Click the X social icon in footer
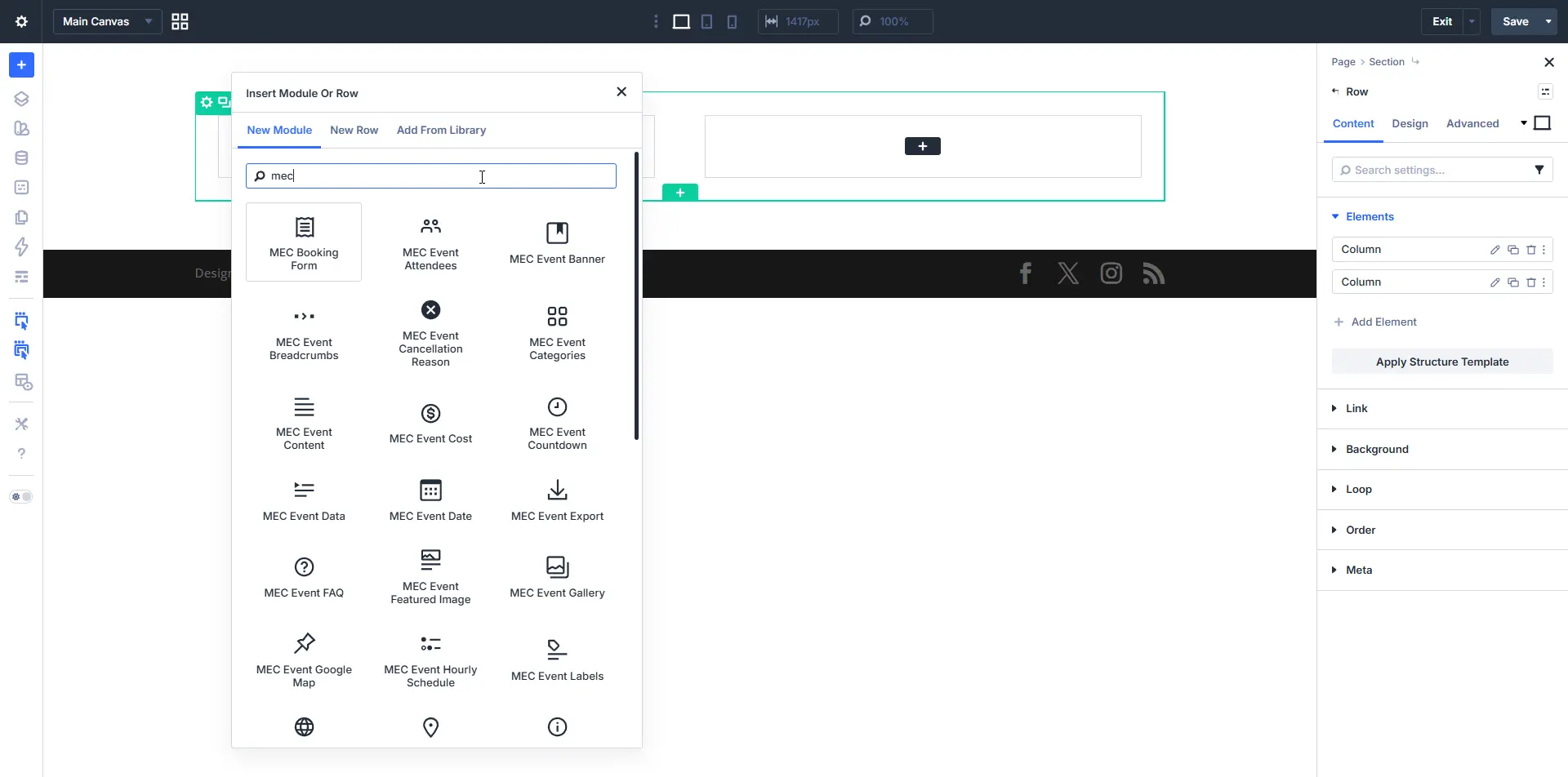This screenshot has height=777, width=1568. tap(1068, 273)
